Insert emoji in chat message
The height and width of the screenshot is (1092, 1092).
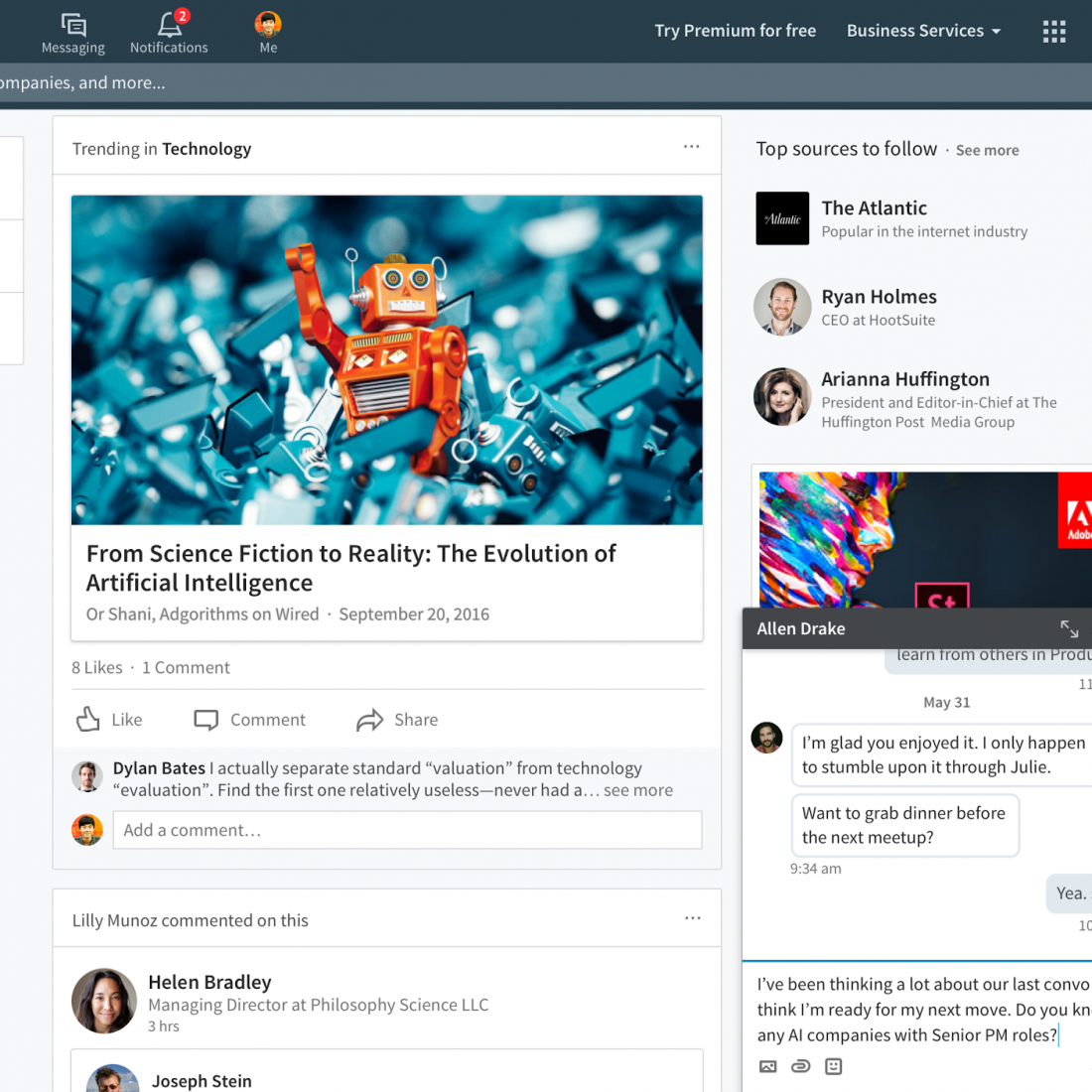pos(834,1066)
